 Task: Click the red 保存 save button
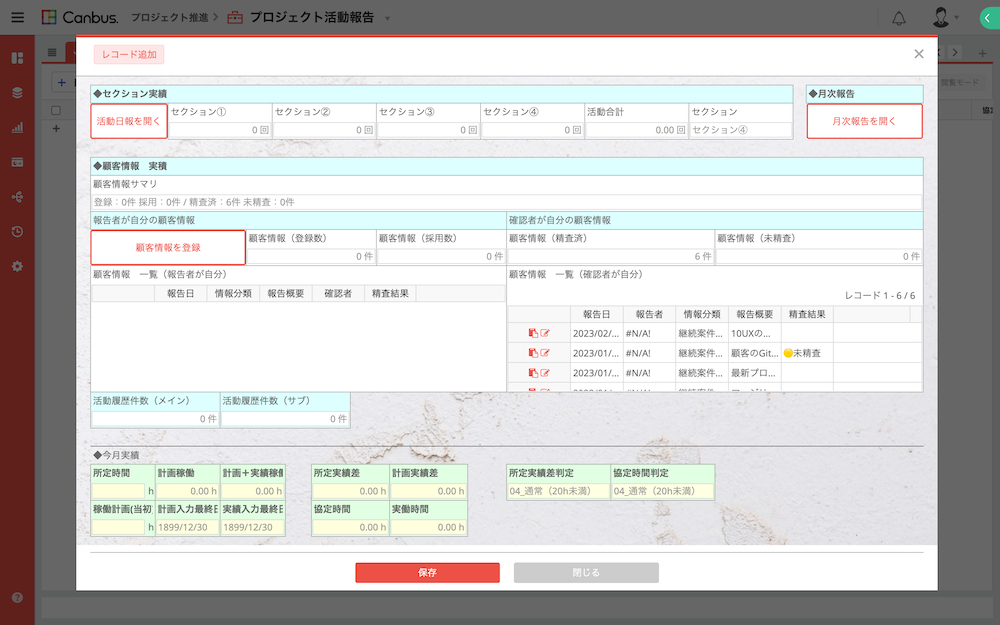pos(427,573)
